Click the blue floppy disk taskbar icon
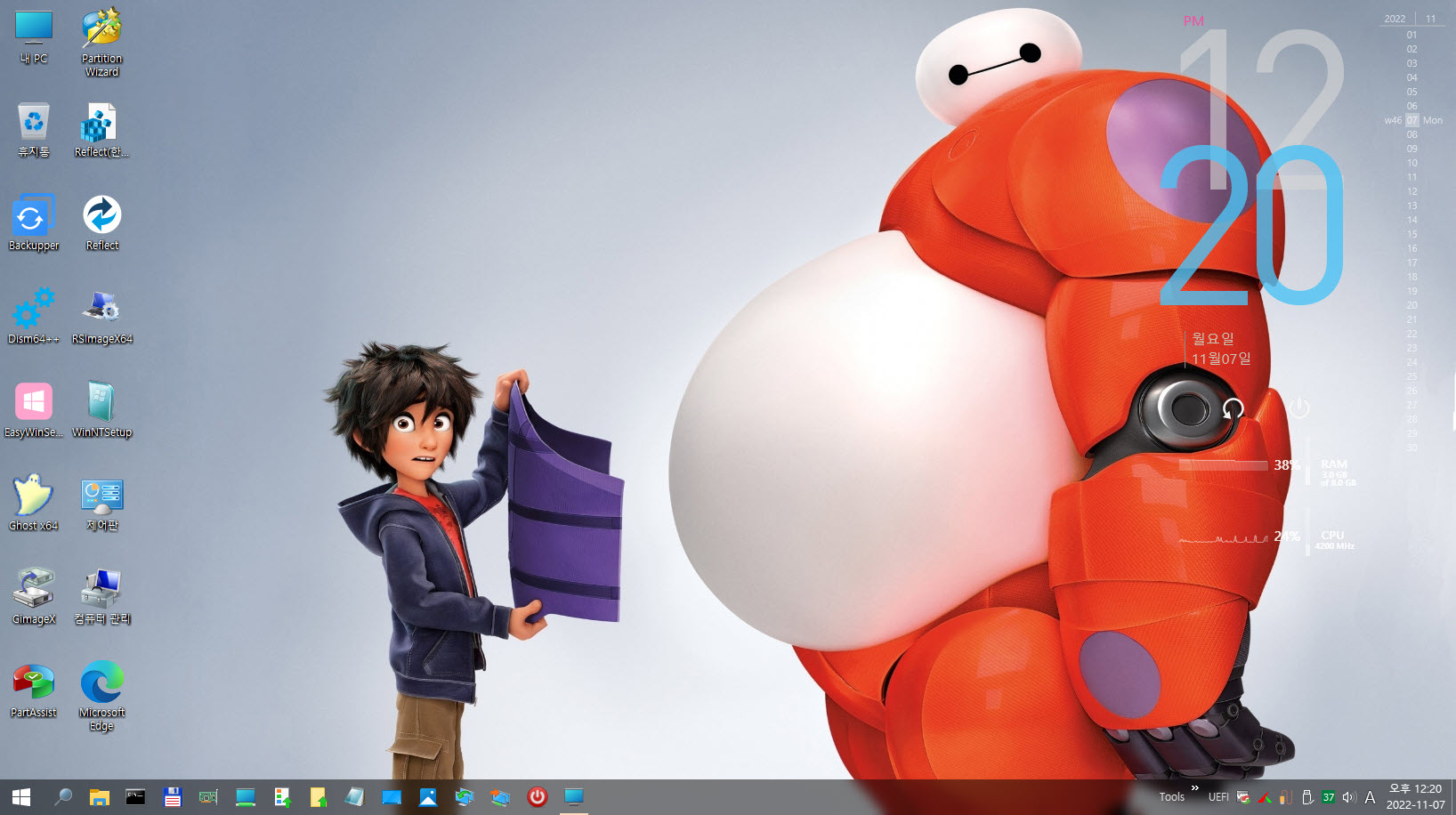The image size is (1456, 815). coord(173,797)
